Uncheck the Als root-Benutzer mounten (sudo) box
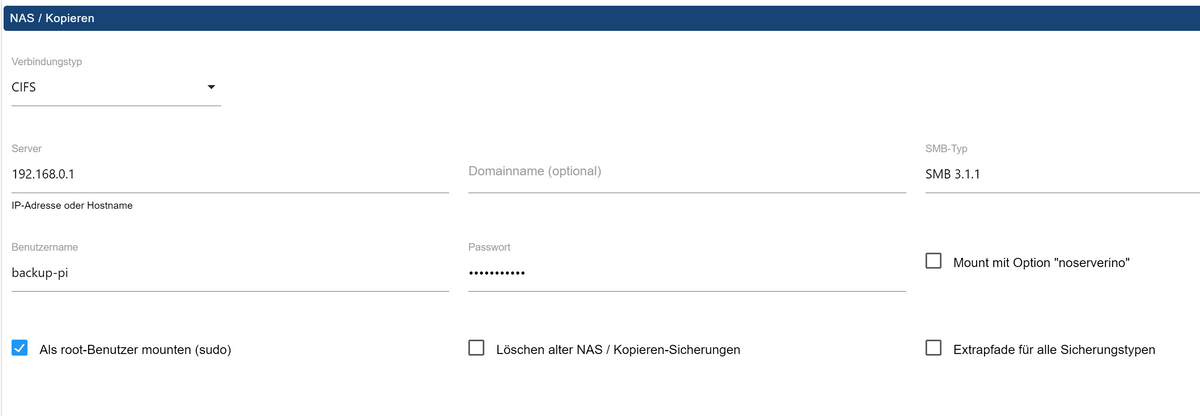1200x416 pixels. tap(20, 349)
